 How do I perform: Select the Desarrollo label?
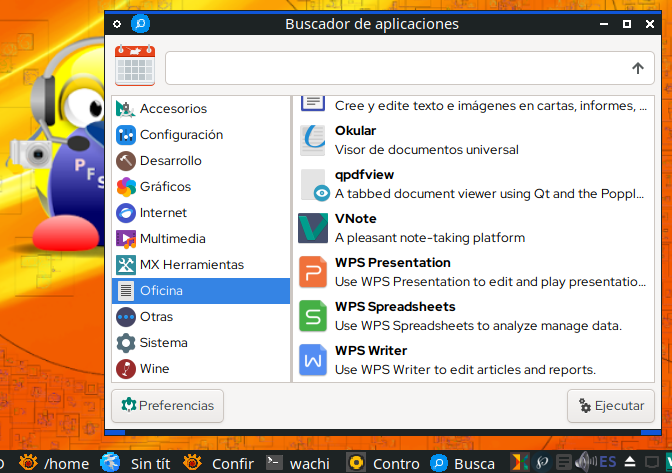point(171,161)
